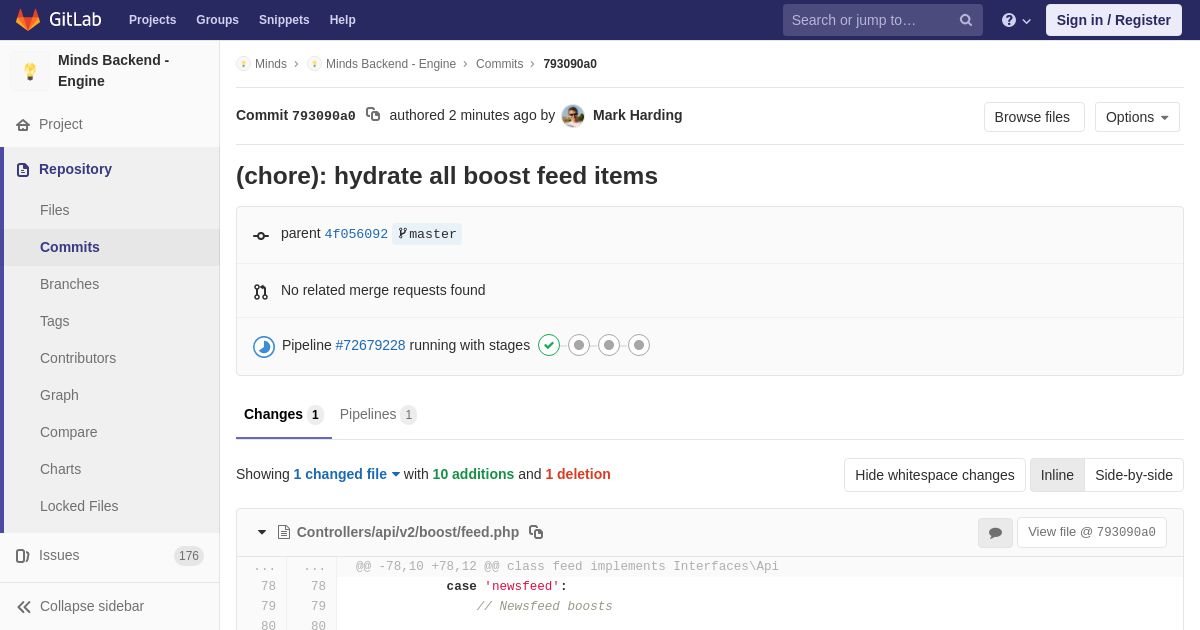Open the Options dropdown
This screenshot has height=630, width=1200.
(1137, 117)
